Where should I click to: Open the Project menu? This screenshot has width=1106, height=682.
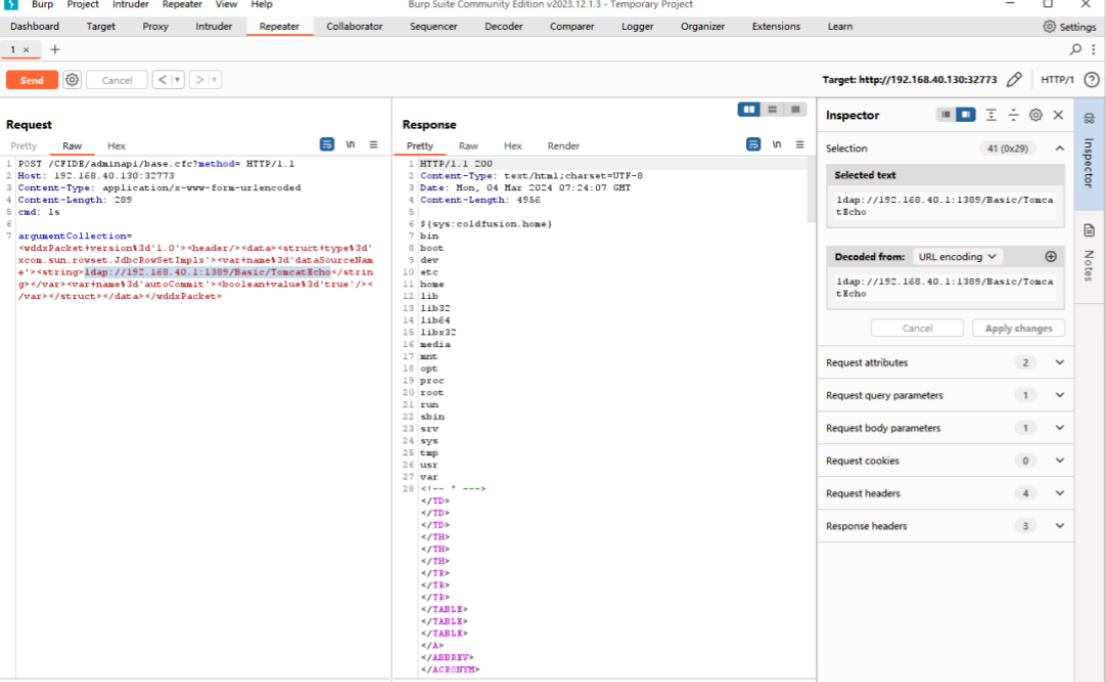(83, 4)
